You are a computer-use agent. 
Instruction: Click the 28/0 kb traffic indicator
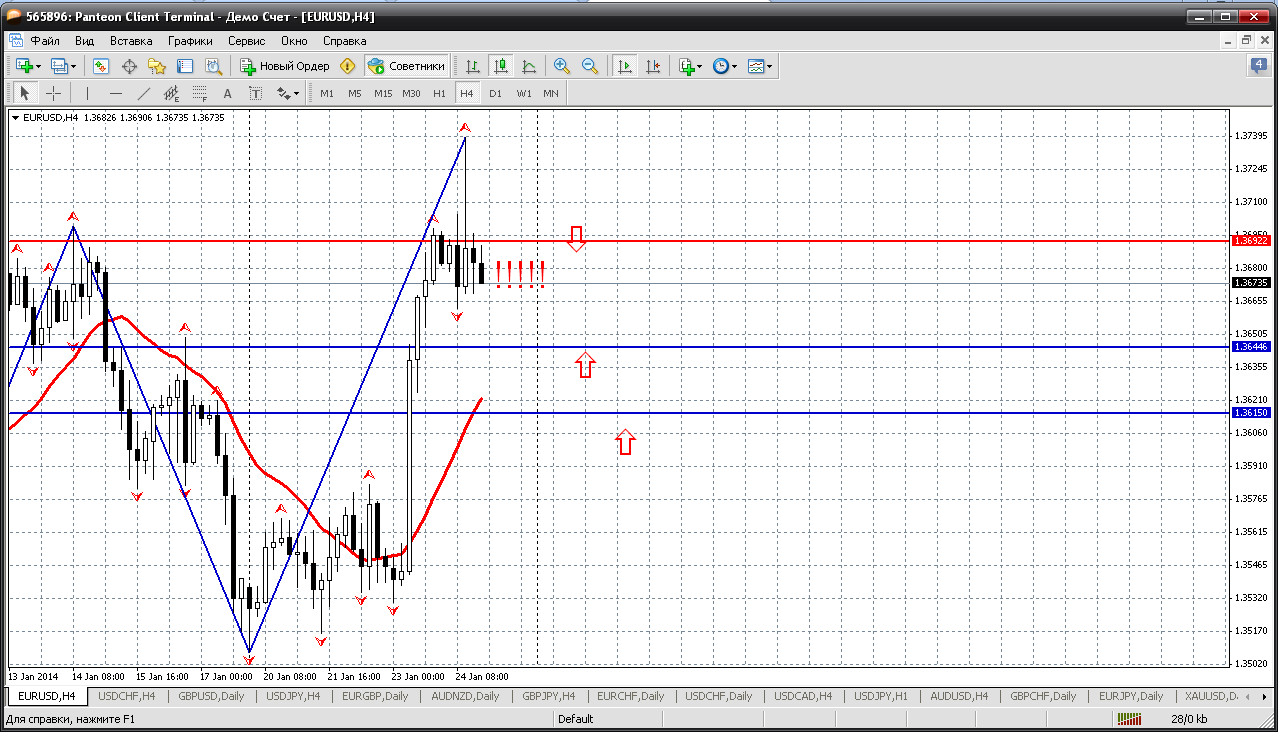click(x=1190, y=718)
